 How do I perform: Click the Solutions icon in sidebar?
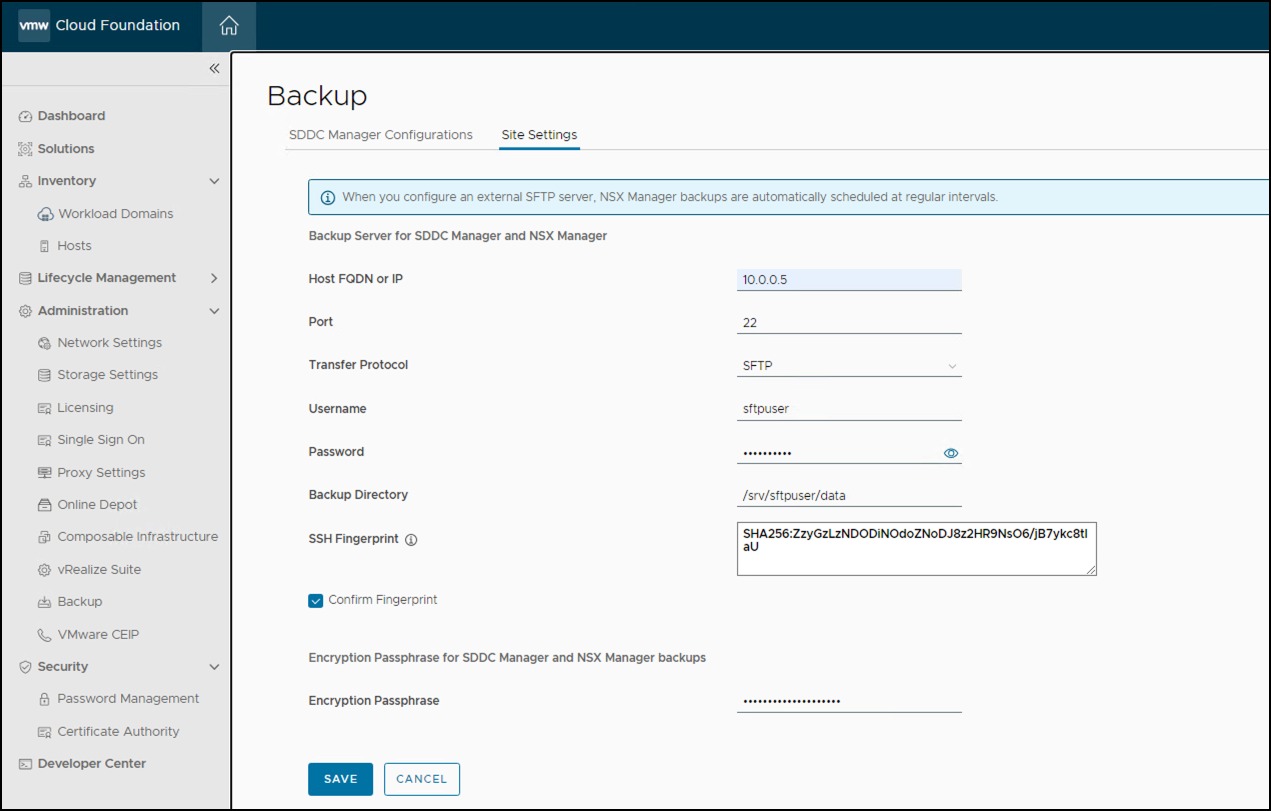[x=25, y=149]
